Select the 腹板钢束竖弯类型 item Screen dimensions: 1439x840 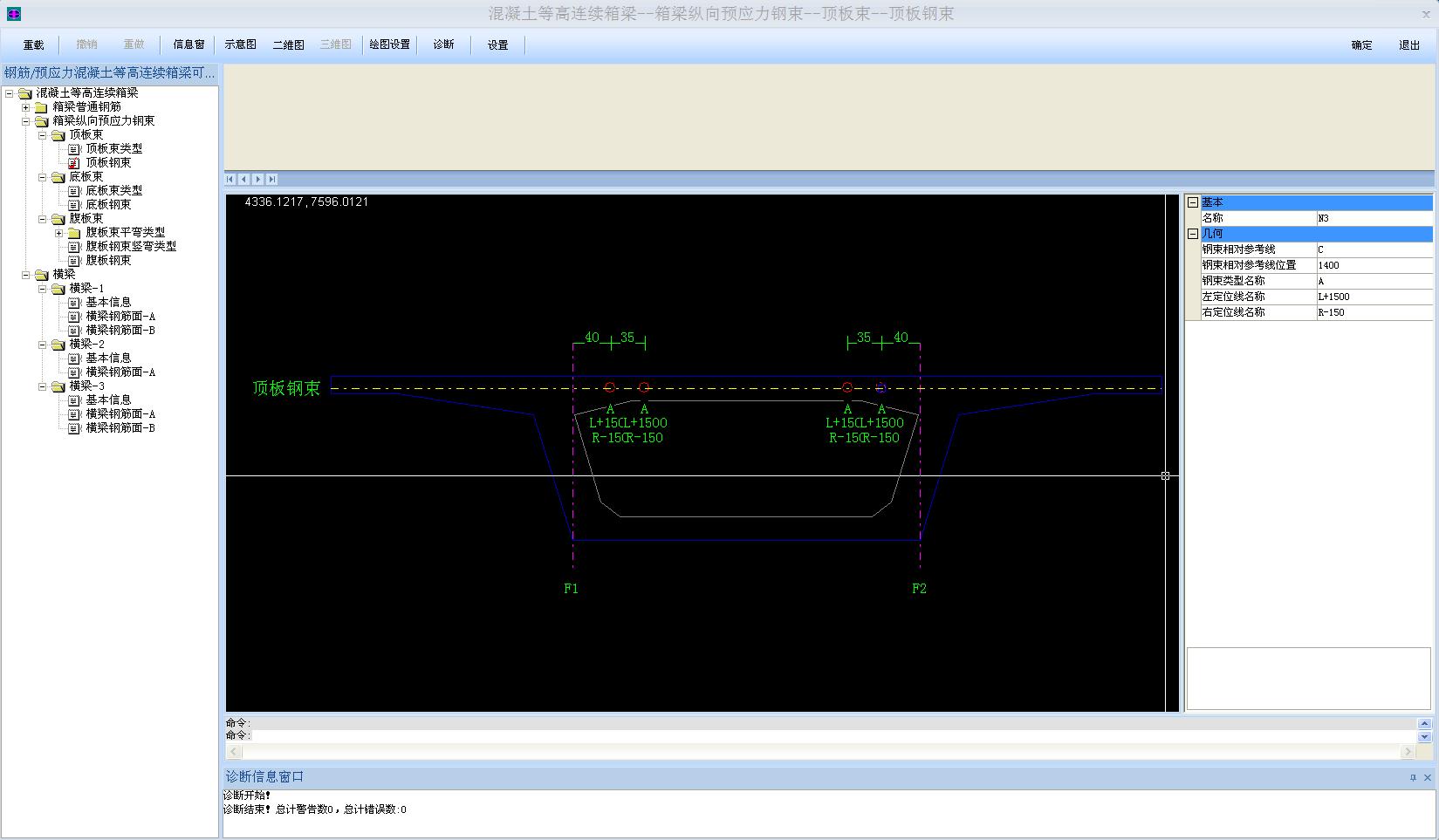pyautogui.click(x=131, y=247)
